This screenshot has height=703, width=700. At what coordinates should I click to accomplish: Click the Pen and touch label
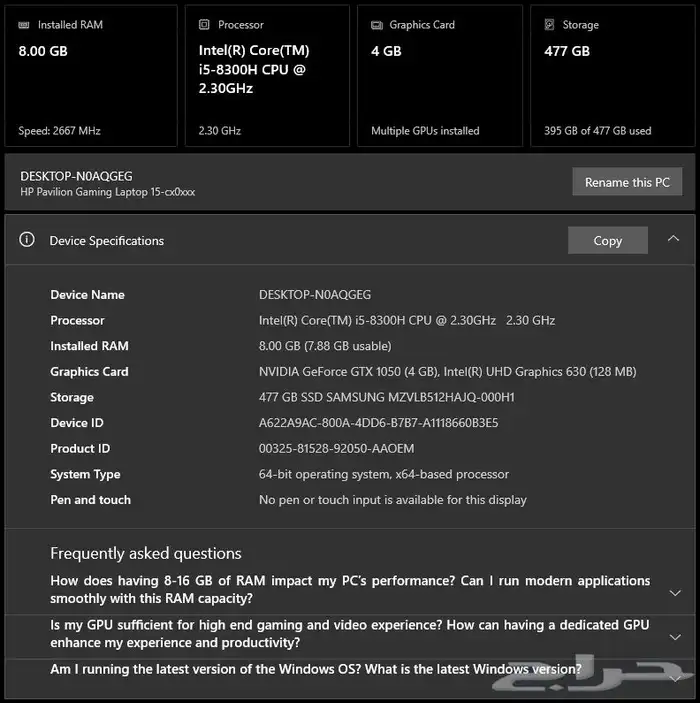[91, 500]
